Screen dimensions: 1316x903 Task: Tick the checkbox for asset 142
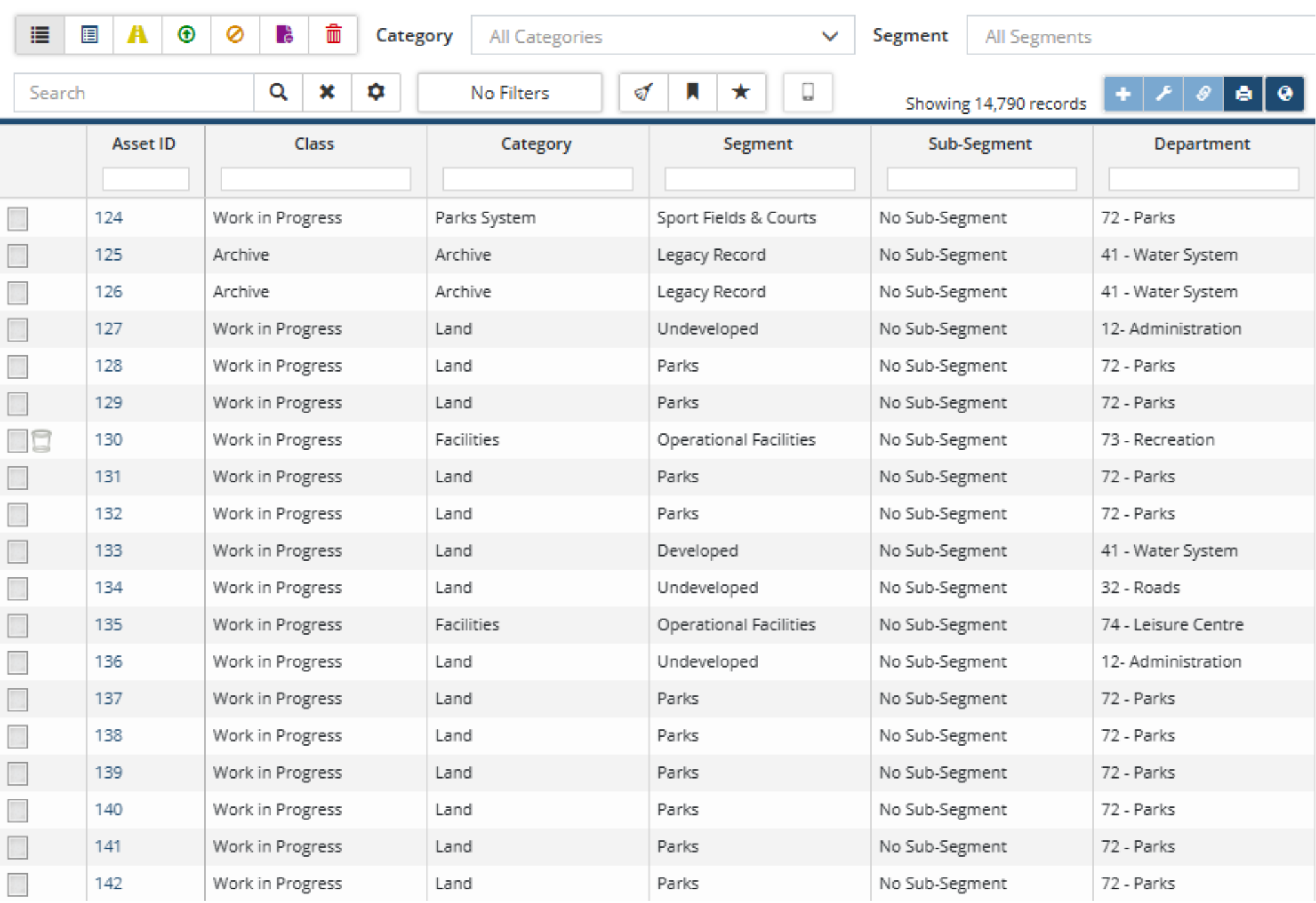coord(17,884)
